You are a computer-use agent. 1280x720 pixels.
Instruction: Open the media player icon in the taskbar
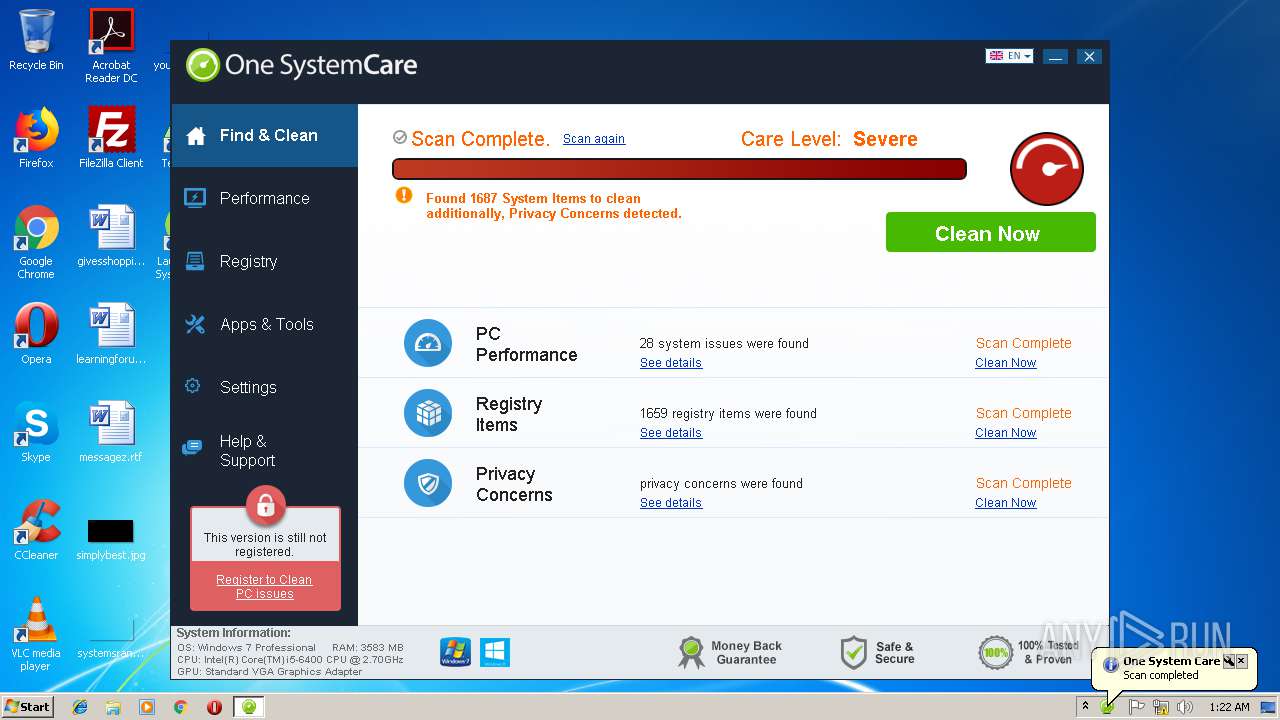[x=147, y=707]
